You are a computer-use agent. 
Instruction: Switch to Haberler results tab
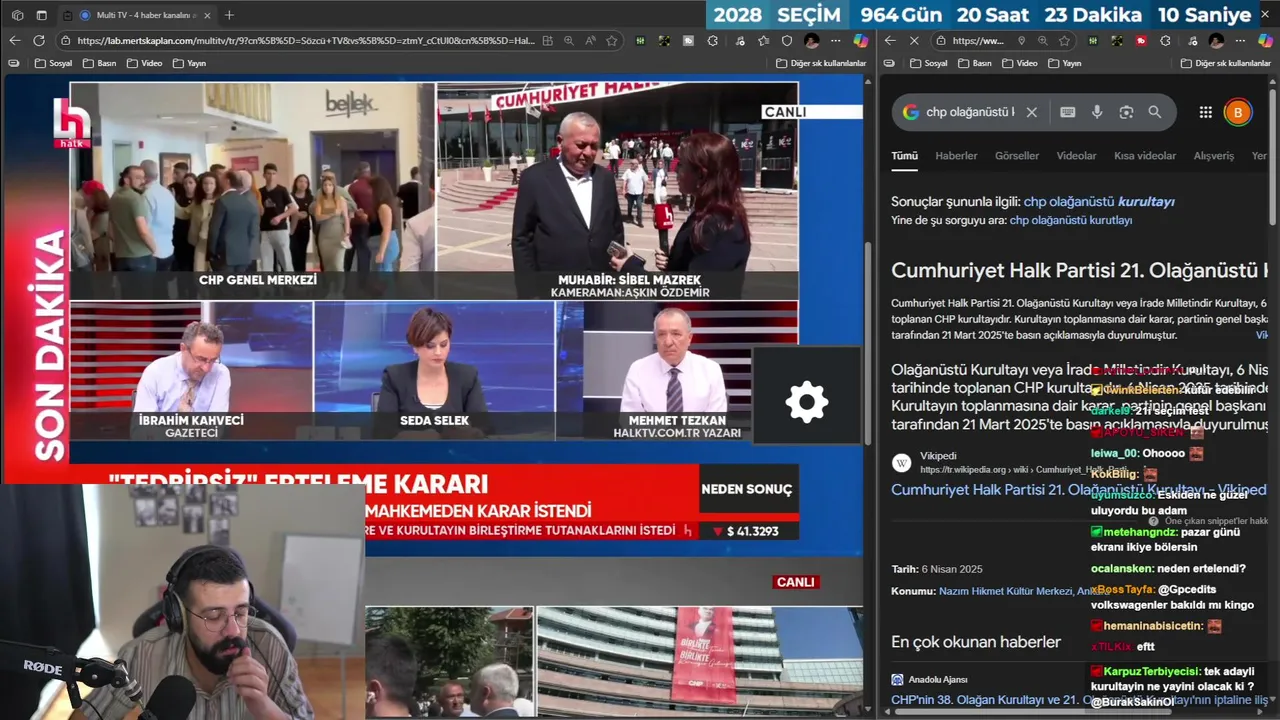point(956,156)
